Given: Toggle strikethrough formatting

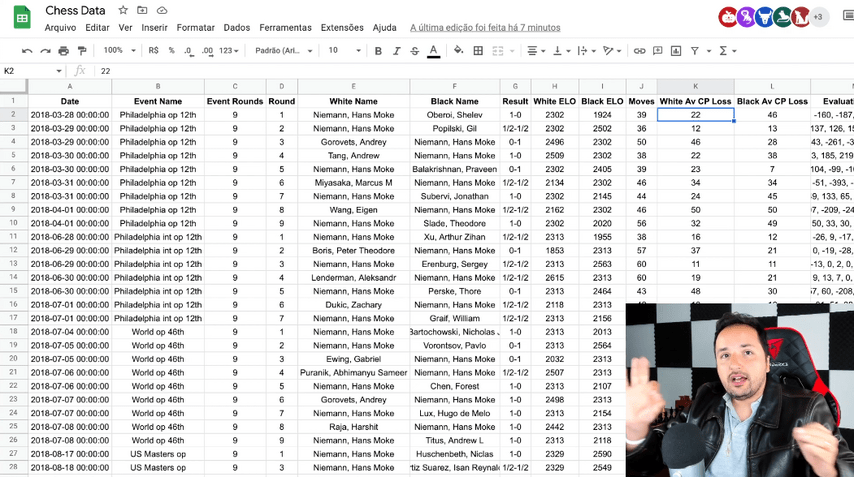Looking at the screenshot, I should (x=414, y=51).
